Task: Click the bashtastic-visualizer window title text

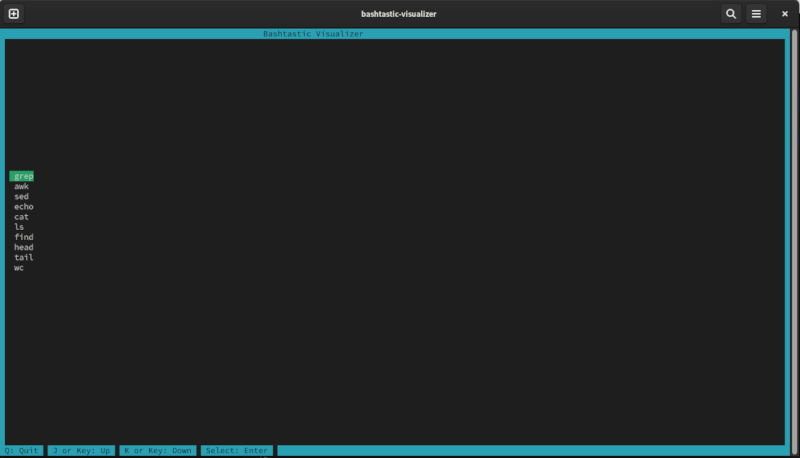Action: [398, 14]
